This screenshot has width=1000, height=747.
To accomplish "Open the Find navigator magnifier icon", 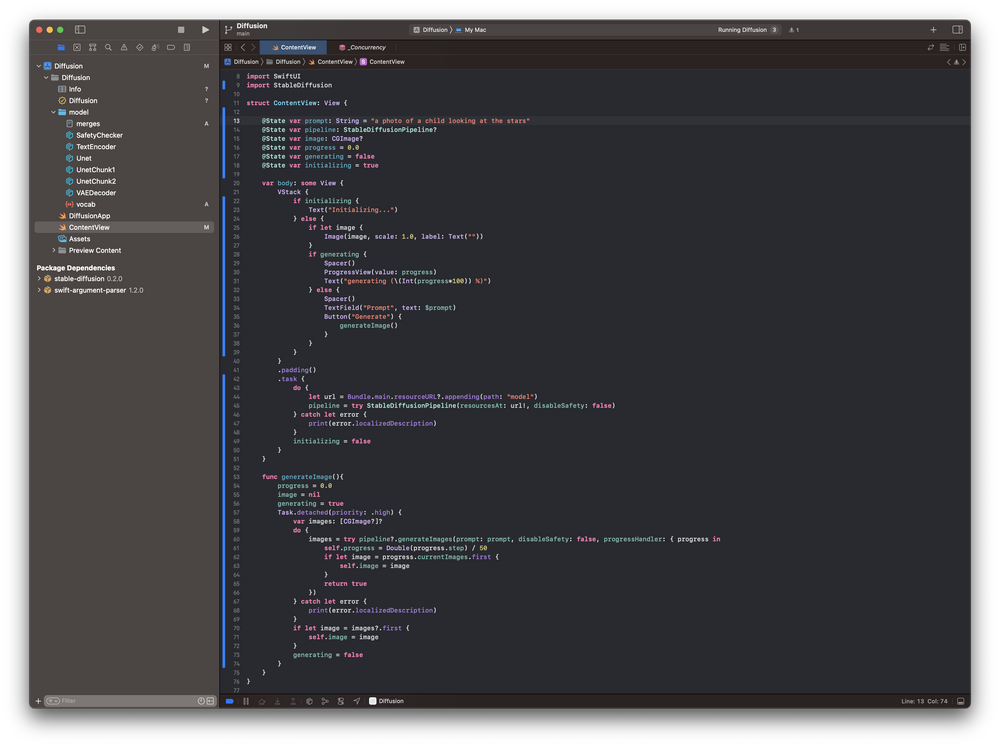I will click(108, 47).
